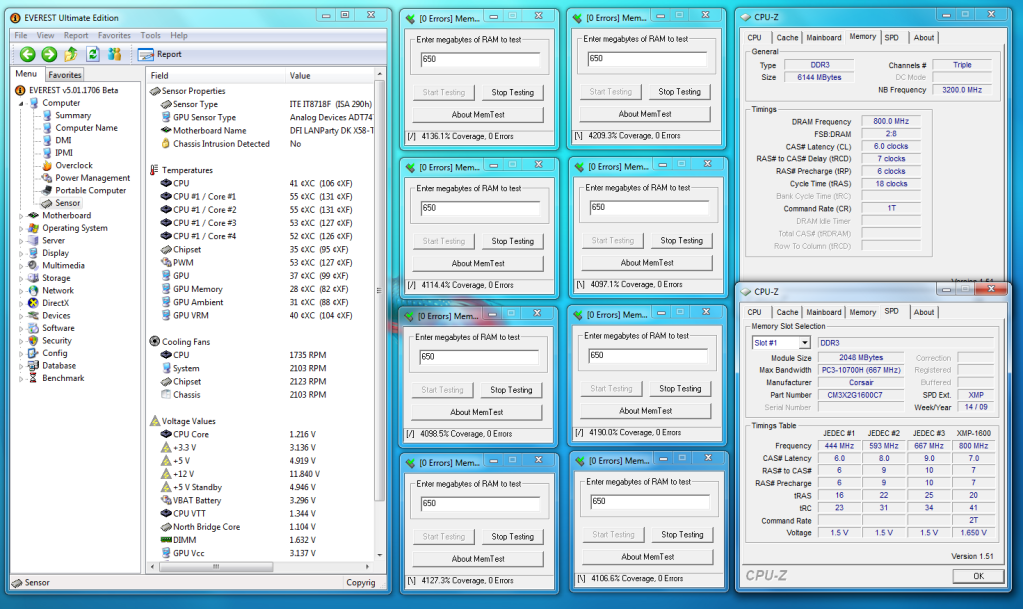Click the green Forward arrow in EVEREST toolbar
The image size is (1023, 609).
(x=49, y=54)
